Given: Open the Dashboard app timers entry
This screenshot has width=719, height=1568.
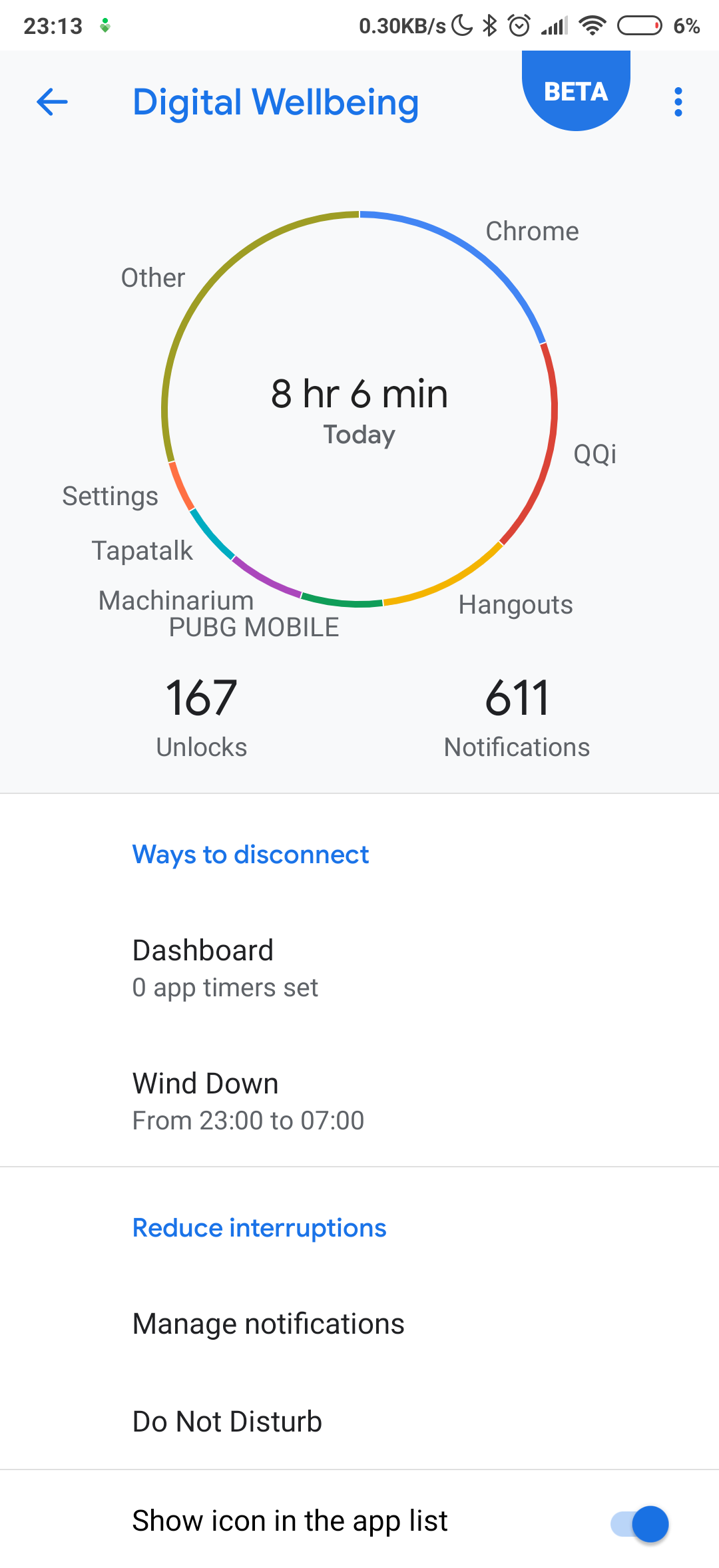Looking at the screenshot, I should [225, 968].
